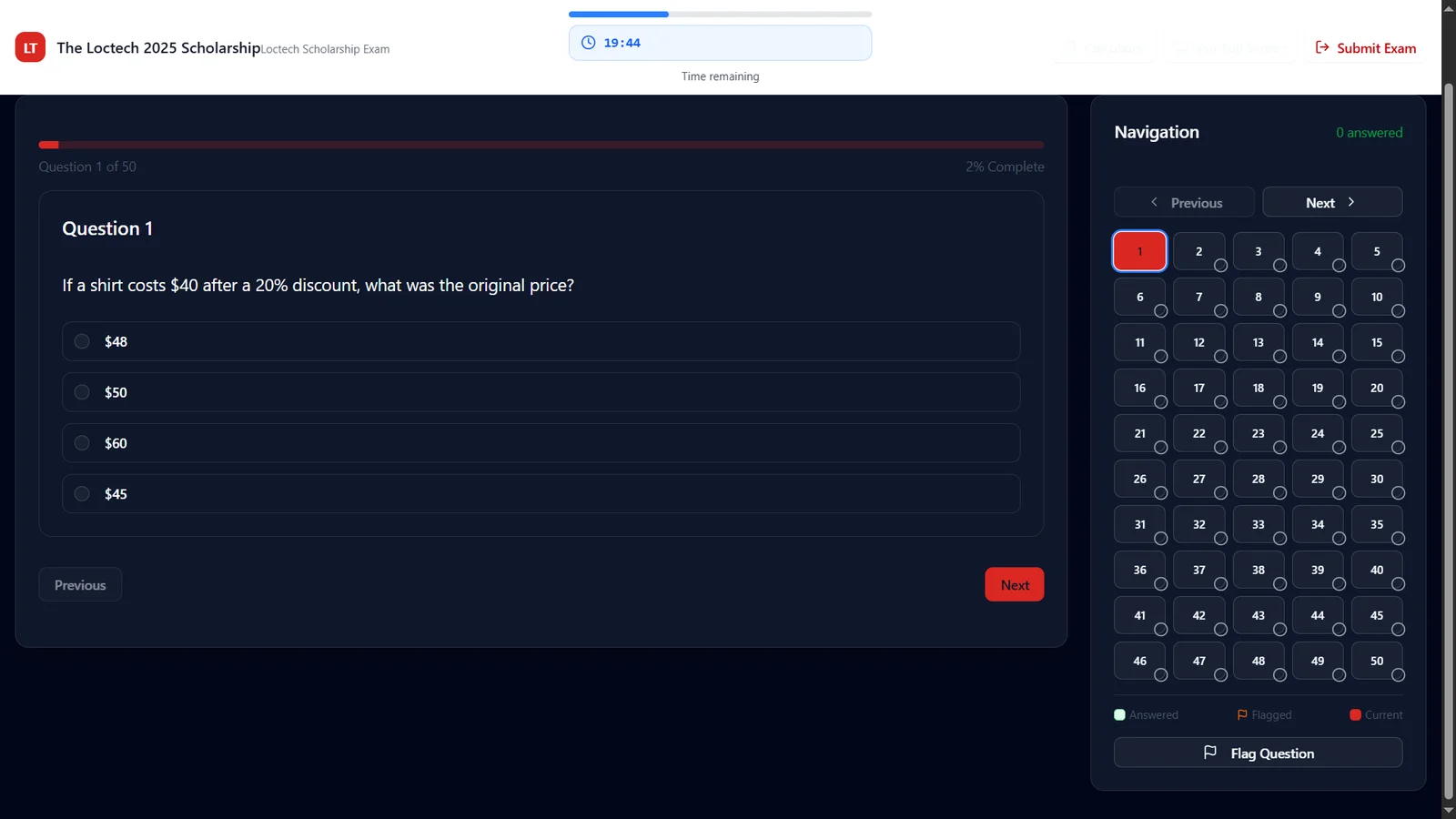Jump to question 6
This screenshot has width=1456, height=819.
coord(1139,297)
